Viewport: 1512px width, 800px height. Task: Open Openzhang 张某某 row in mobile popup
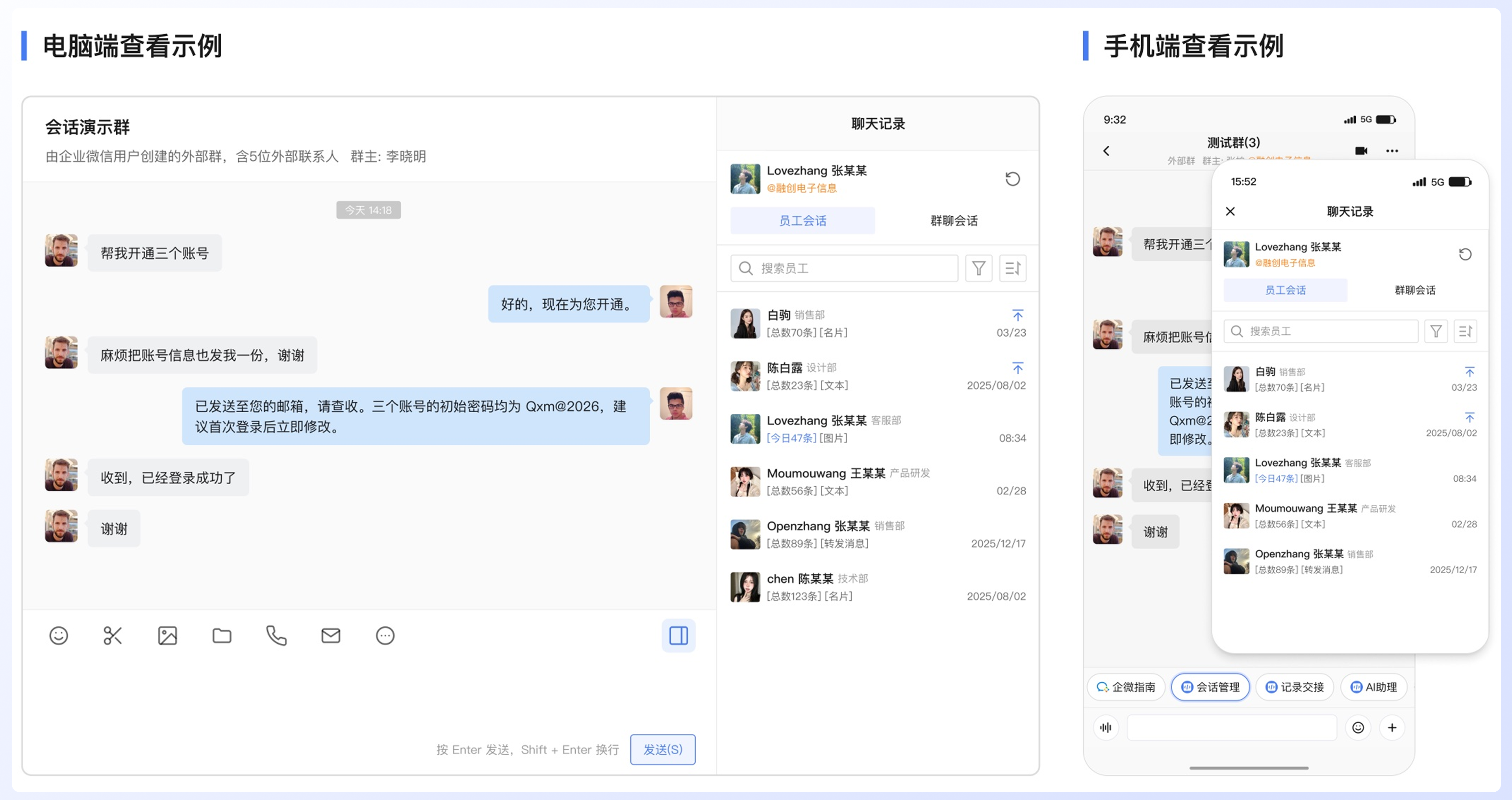point(1350,562)
